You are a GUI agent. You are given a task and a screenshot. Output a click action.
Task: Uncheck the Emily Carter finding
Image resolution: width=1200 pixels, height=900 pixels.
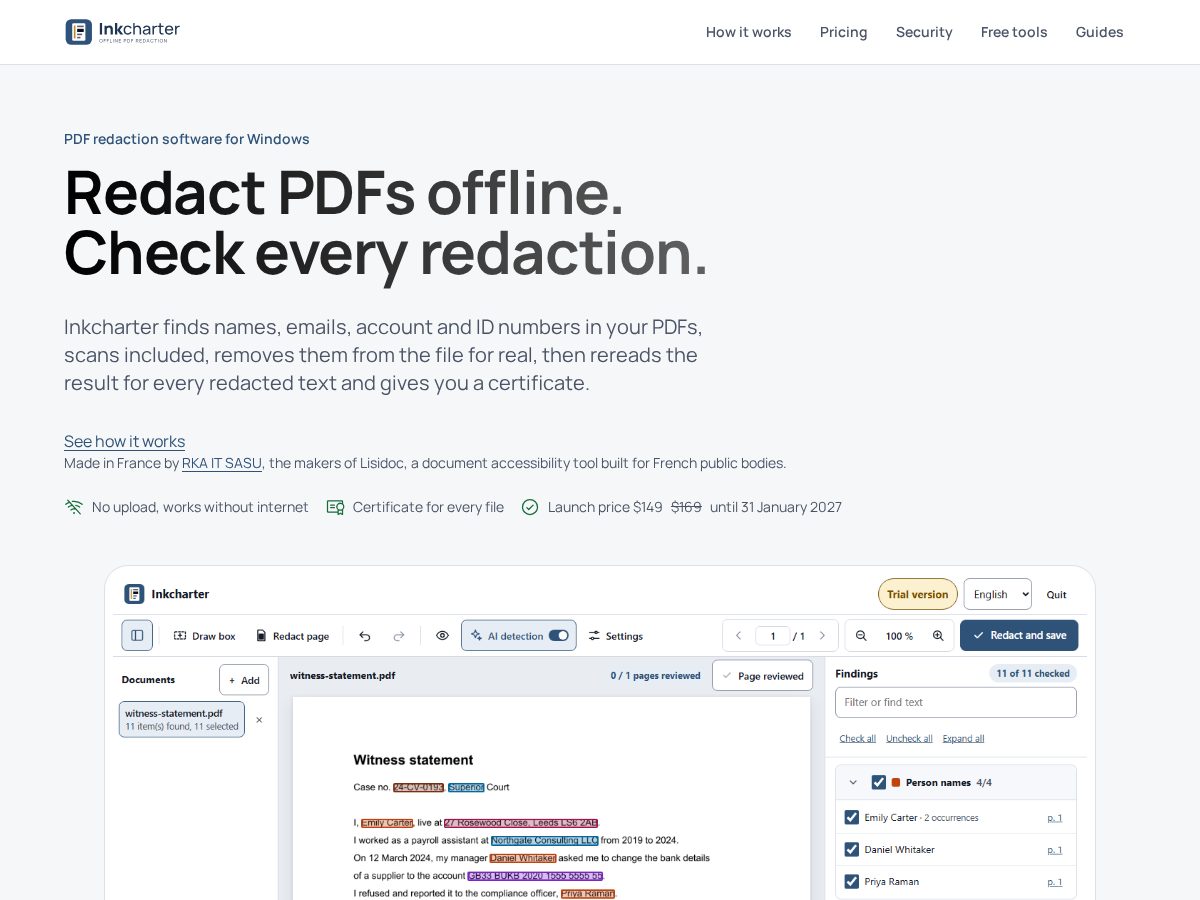coord(852,817)
